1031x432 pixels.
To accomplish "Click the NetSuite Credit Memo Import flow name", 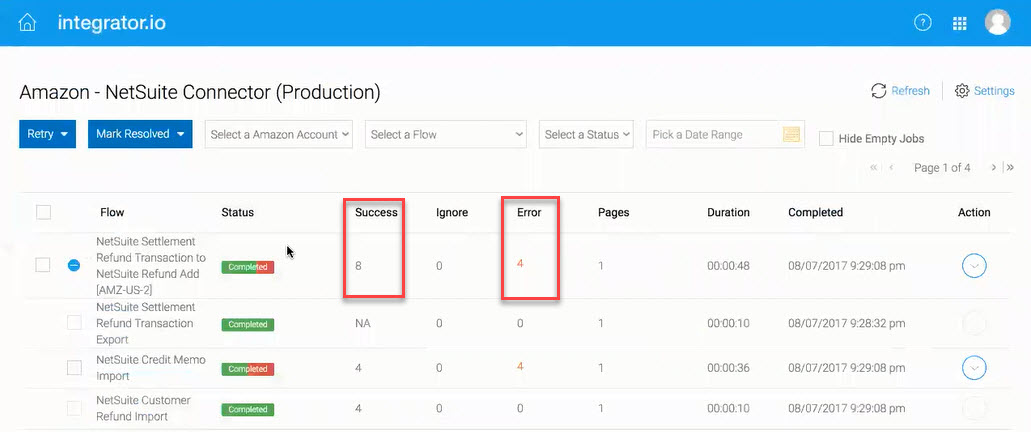I will 151,368.
